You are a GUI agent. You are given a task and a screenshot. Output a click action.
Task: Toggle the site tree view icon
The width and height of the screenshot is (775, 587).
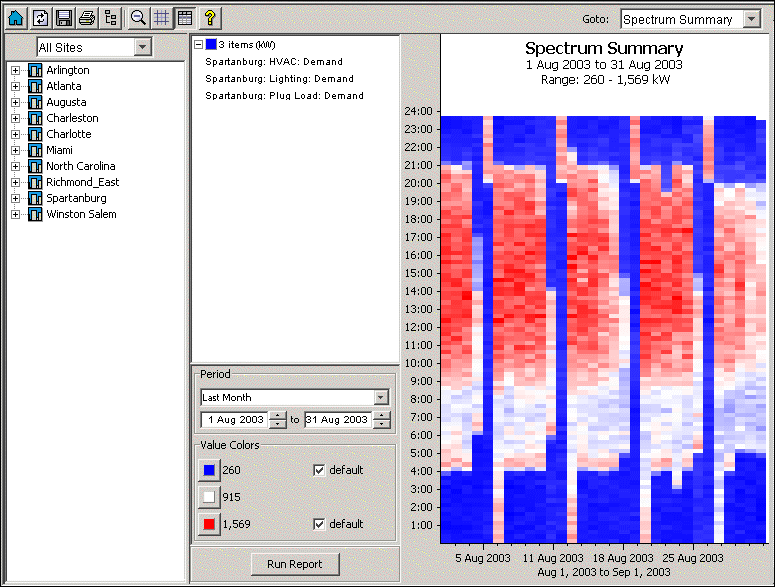click(111, 18)
